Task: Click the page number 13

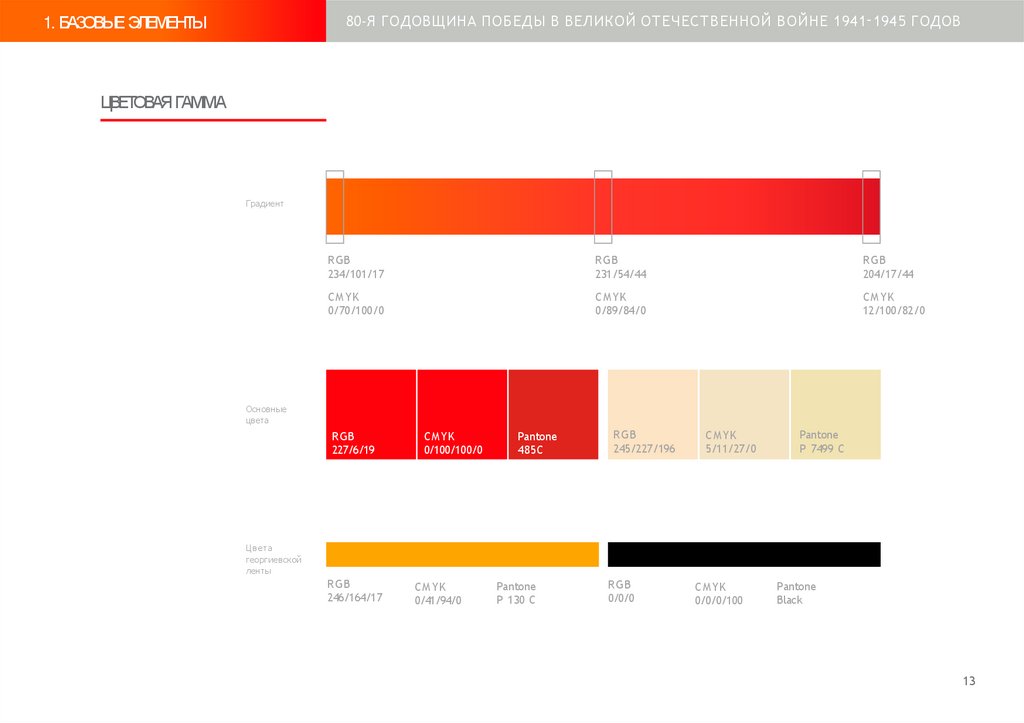Action: pyautogui.click(x=969, y=681)
